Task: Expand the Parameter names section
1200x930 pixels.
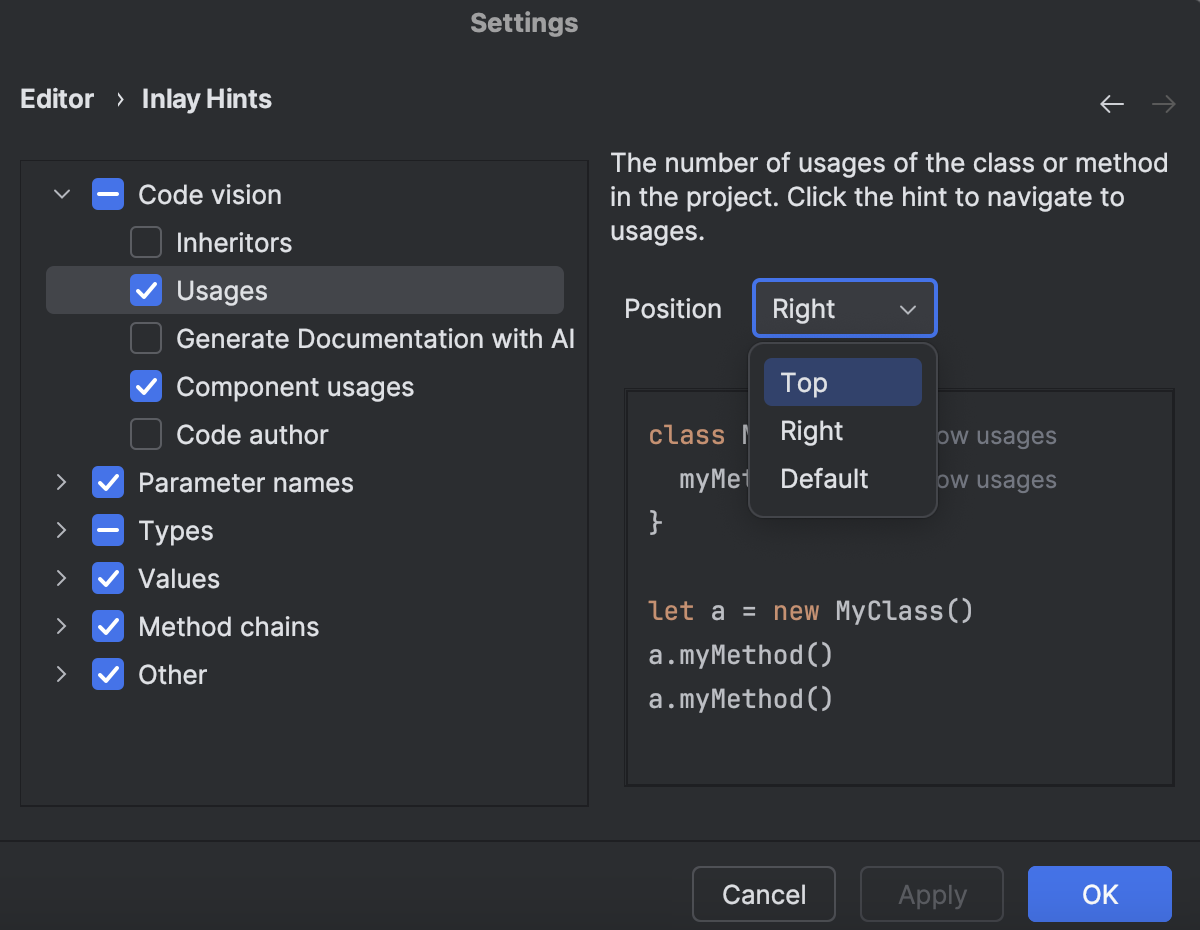Action: pos(61,482)
